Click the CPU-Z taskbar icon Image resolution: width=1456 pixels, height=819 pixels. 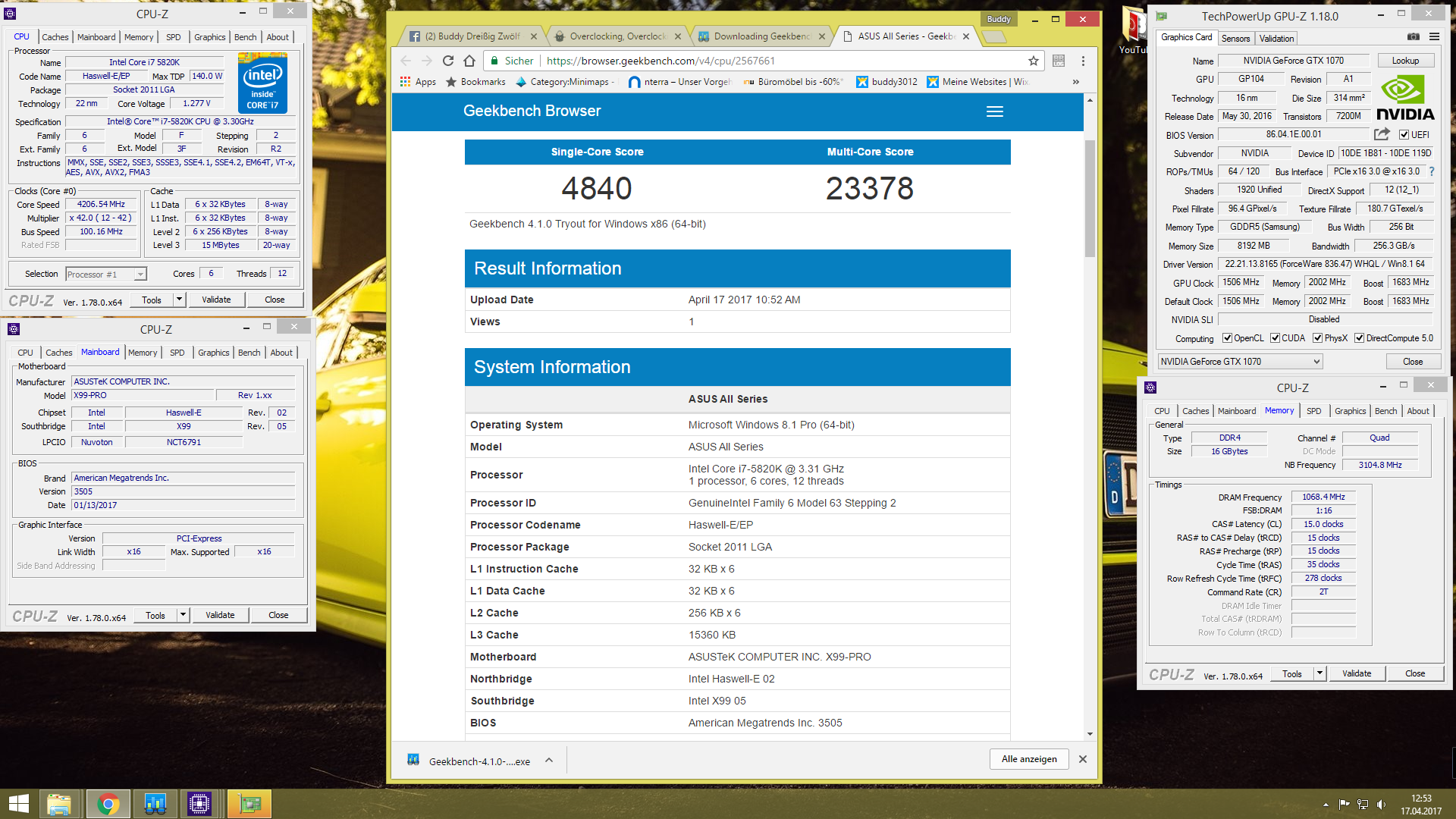click(x=199, y=804)
